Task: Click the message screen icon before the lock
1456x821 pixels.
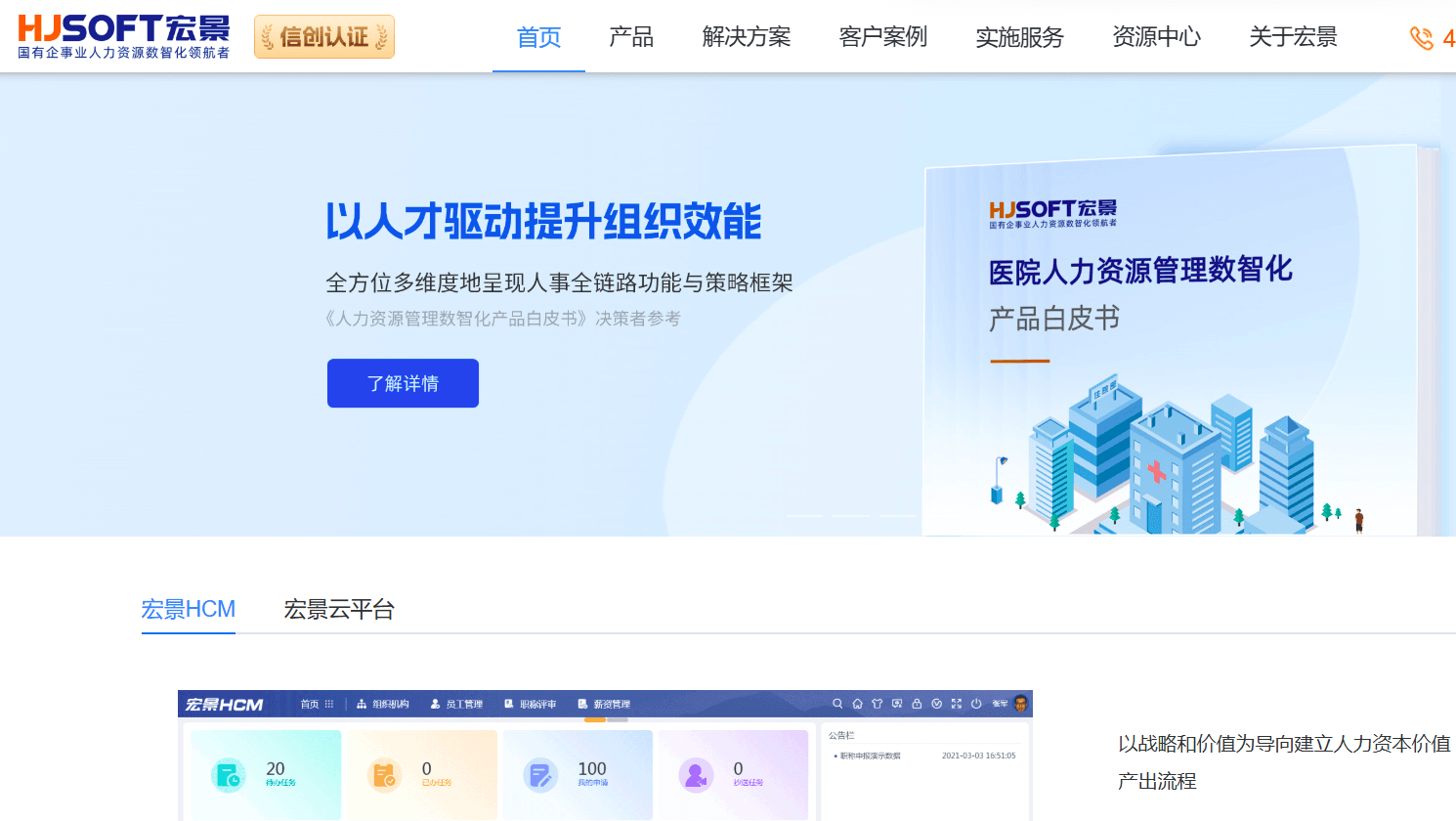Action: 897,704
